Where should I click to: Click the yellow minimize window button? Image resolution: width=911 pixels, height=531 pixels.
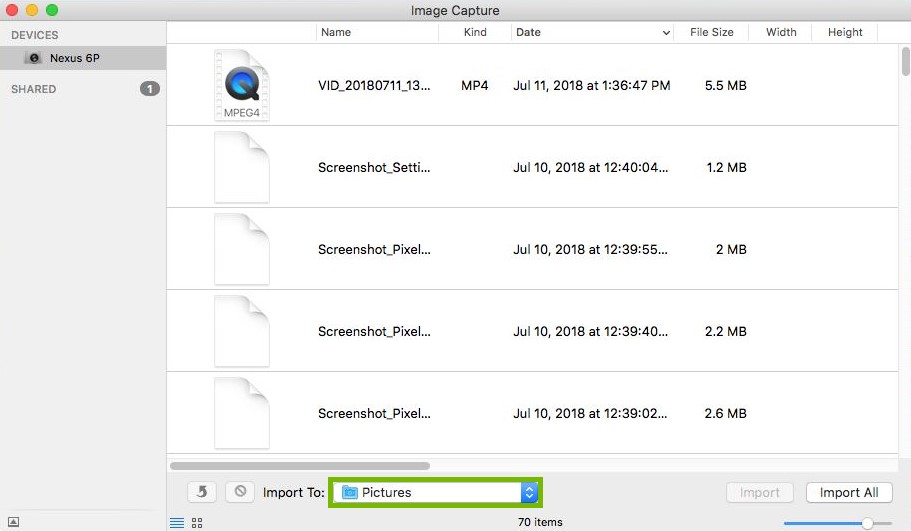(32, 10)
